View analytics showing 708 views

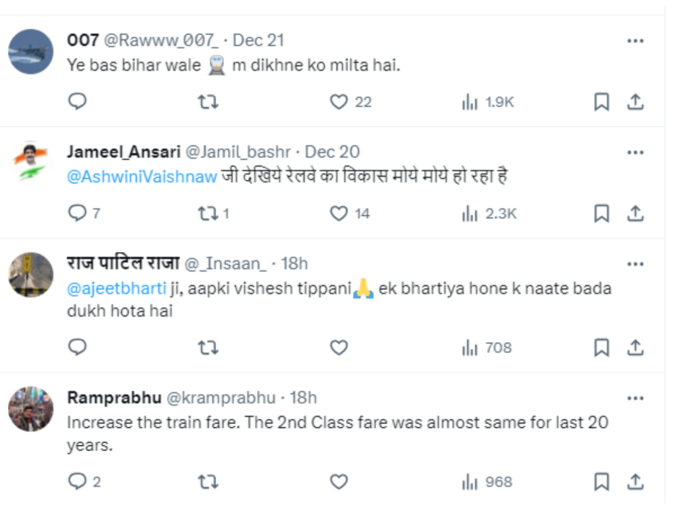coord(487,347)
